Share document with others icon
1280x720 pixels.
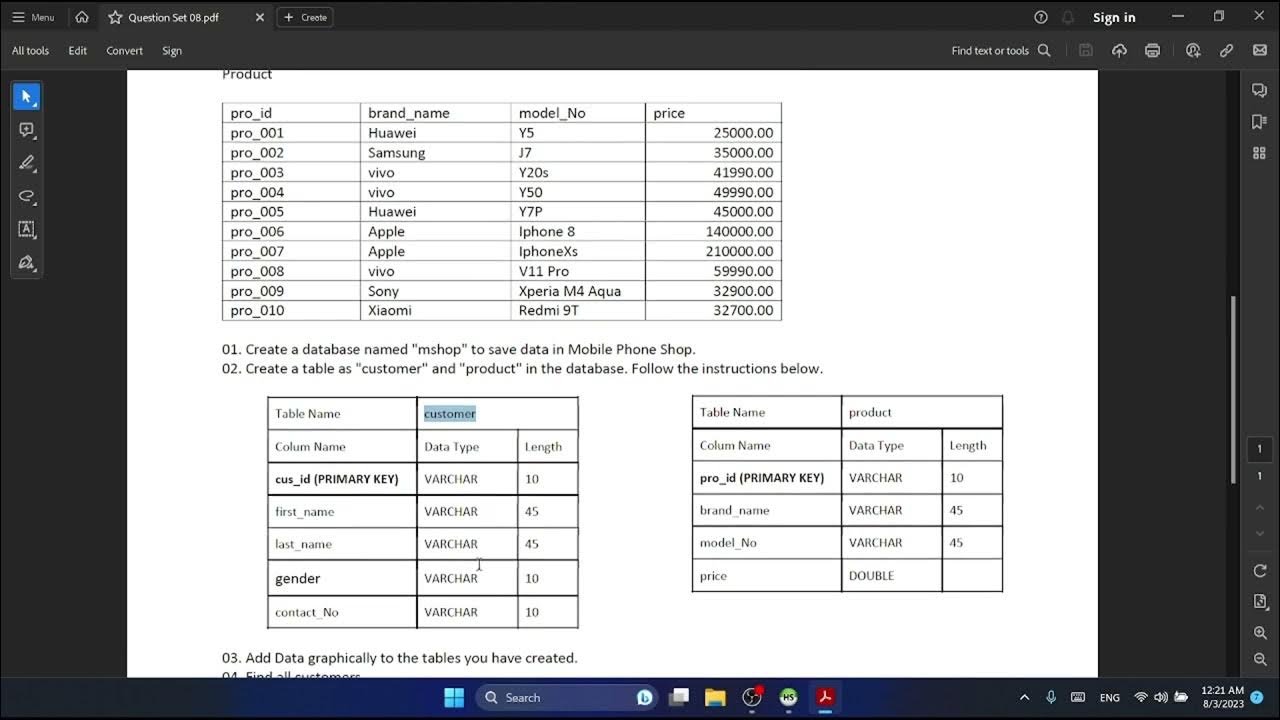[x=1193, y=50]
